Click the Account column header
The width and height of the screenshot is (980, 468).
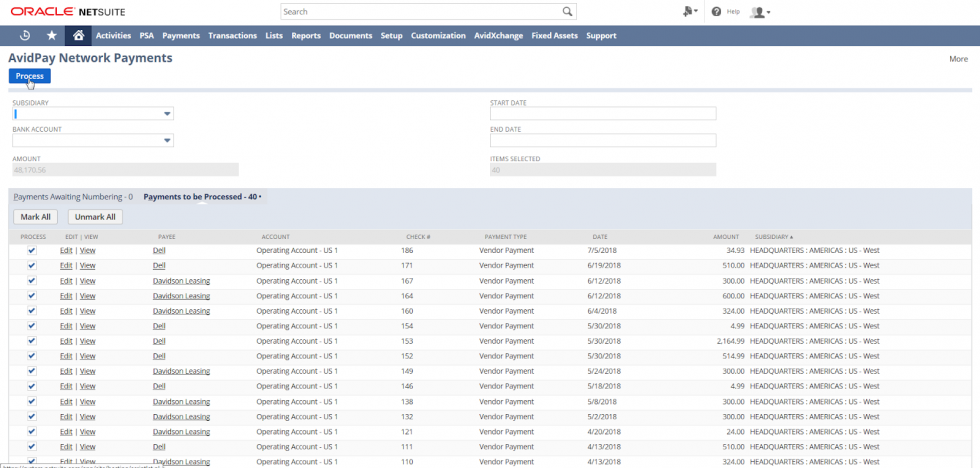tap(276, 237)
